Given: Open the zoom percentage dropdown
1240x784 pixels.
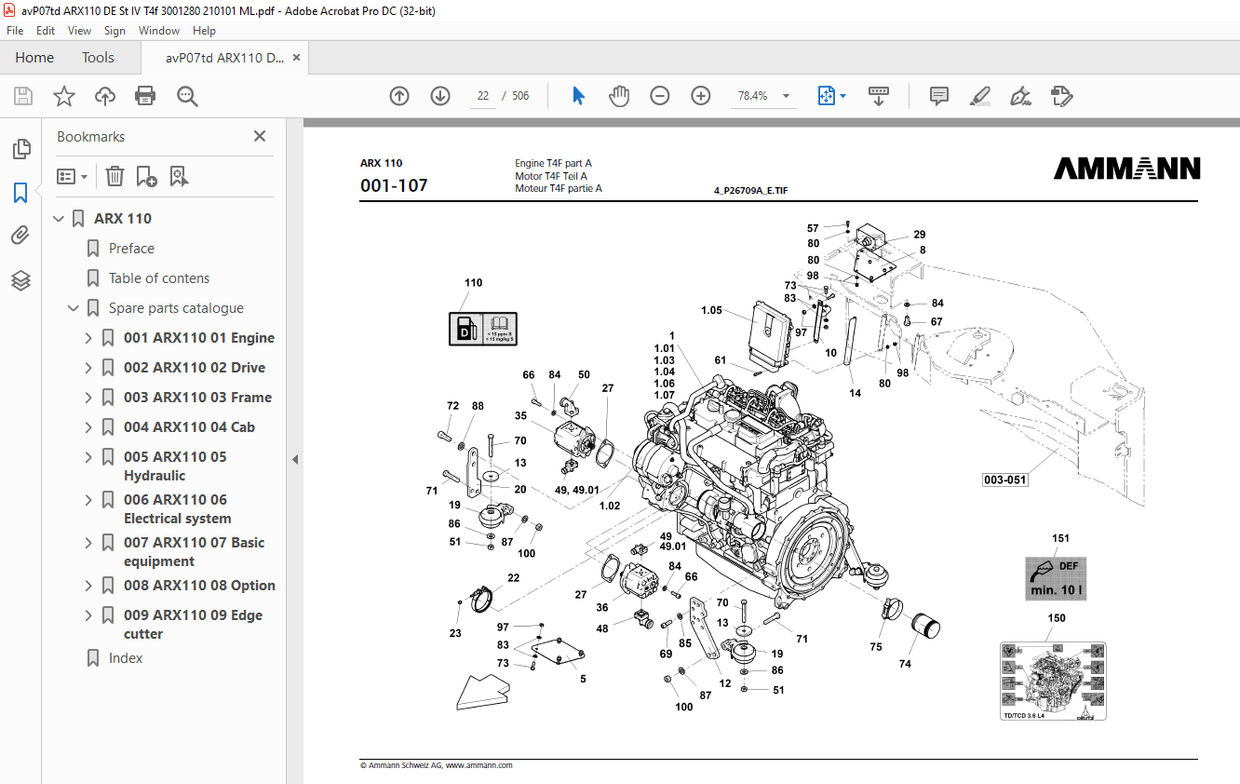Looking at the screenshot, I should coord(787,95).
